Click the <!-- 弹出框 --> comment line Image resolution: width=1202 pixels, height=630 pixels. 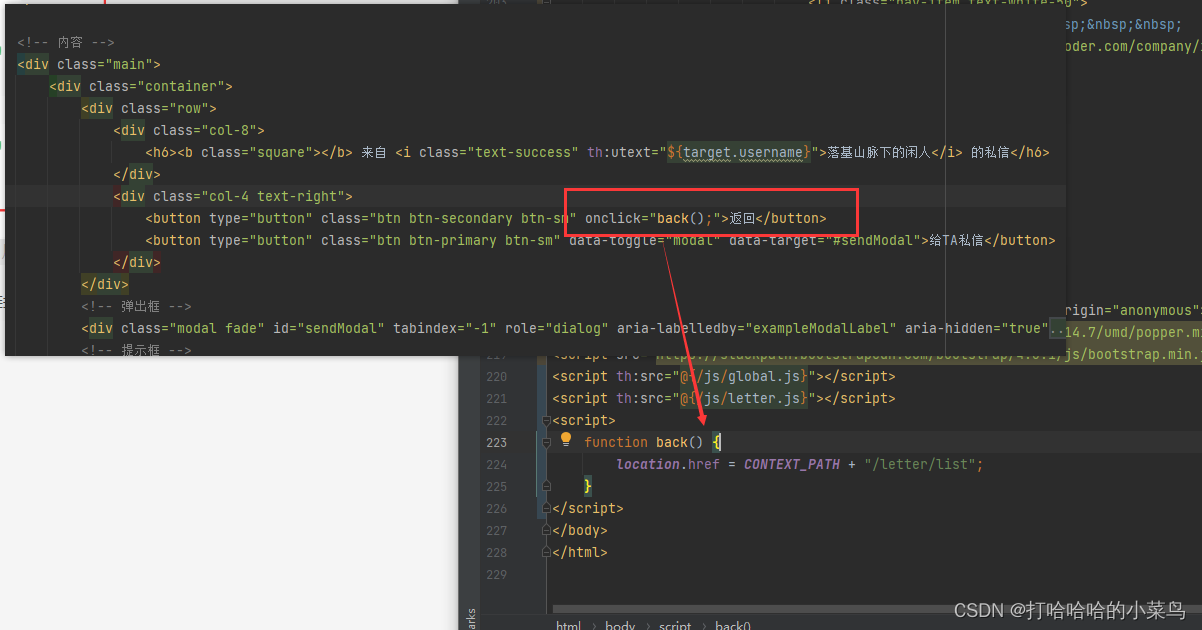click(x=136, y=306)
